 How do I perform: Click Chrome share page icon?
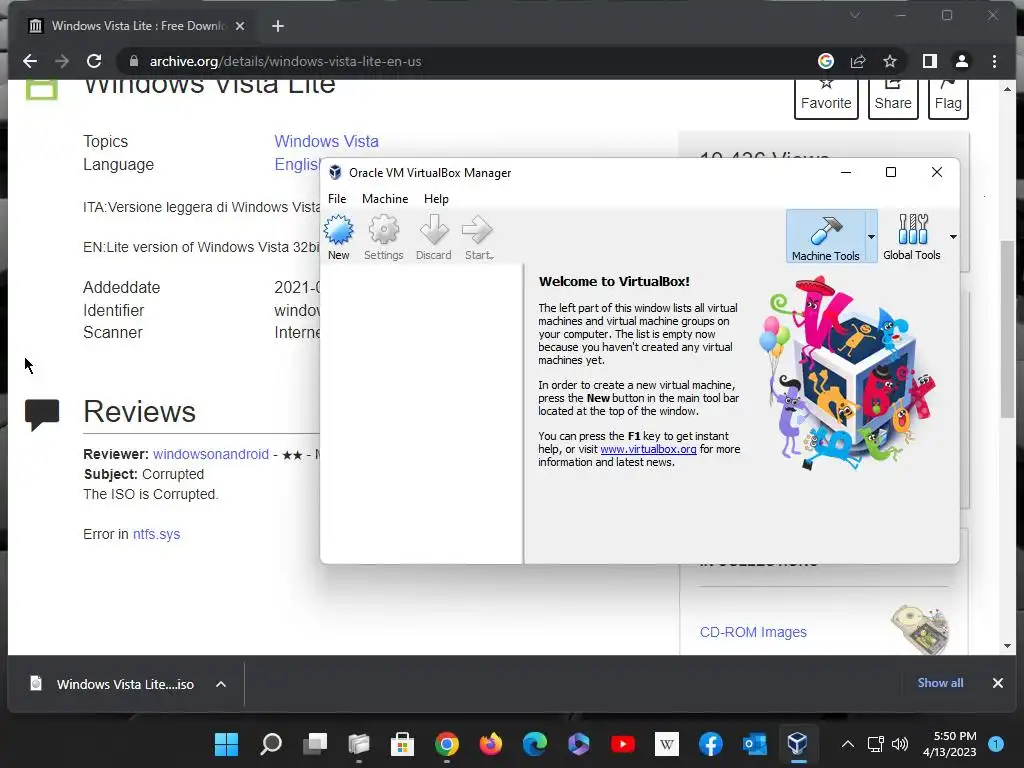click(x=857, y=61)
